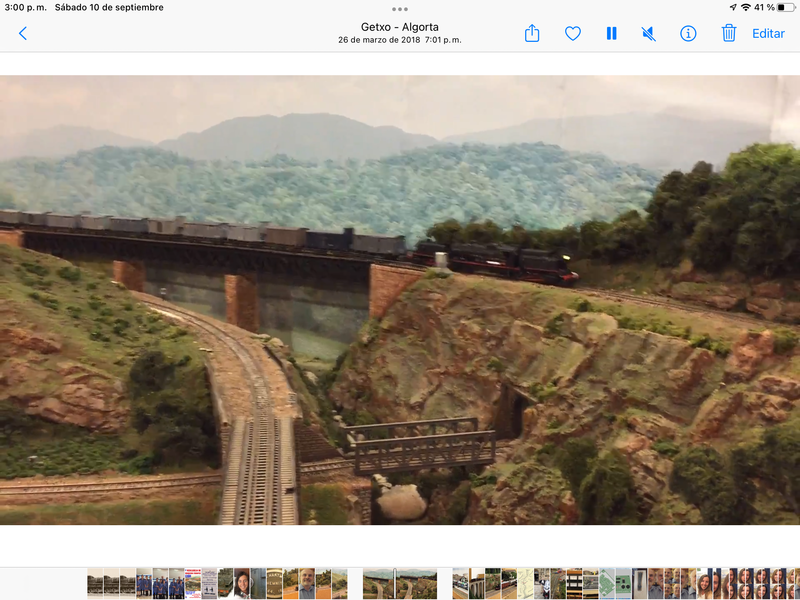Image resolution: width=800 pixels, height=600 pixels.
Task: Open the motorcycle photo thumbnail
Action: coord(541,583)
